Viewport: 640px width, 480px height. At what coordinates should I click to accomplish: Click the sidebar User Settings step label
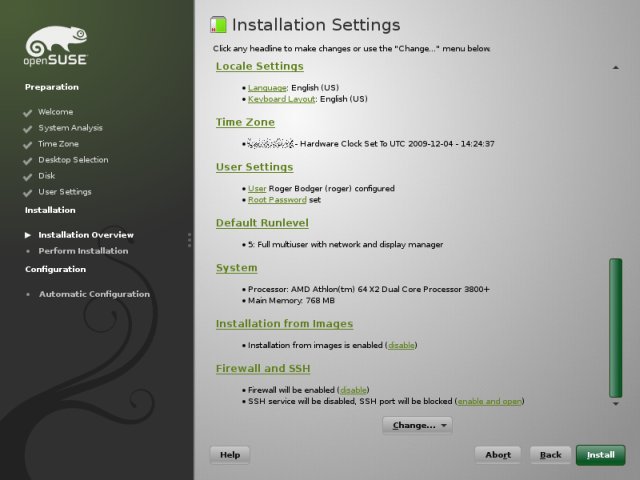pos(65,191)
